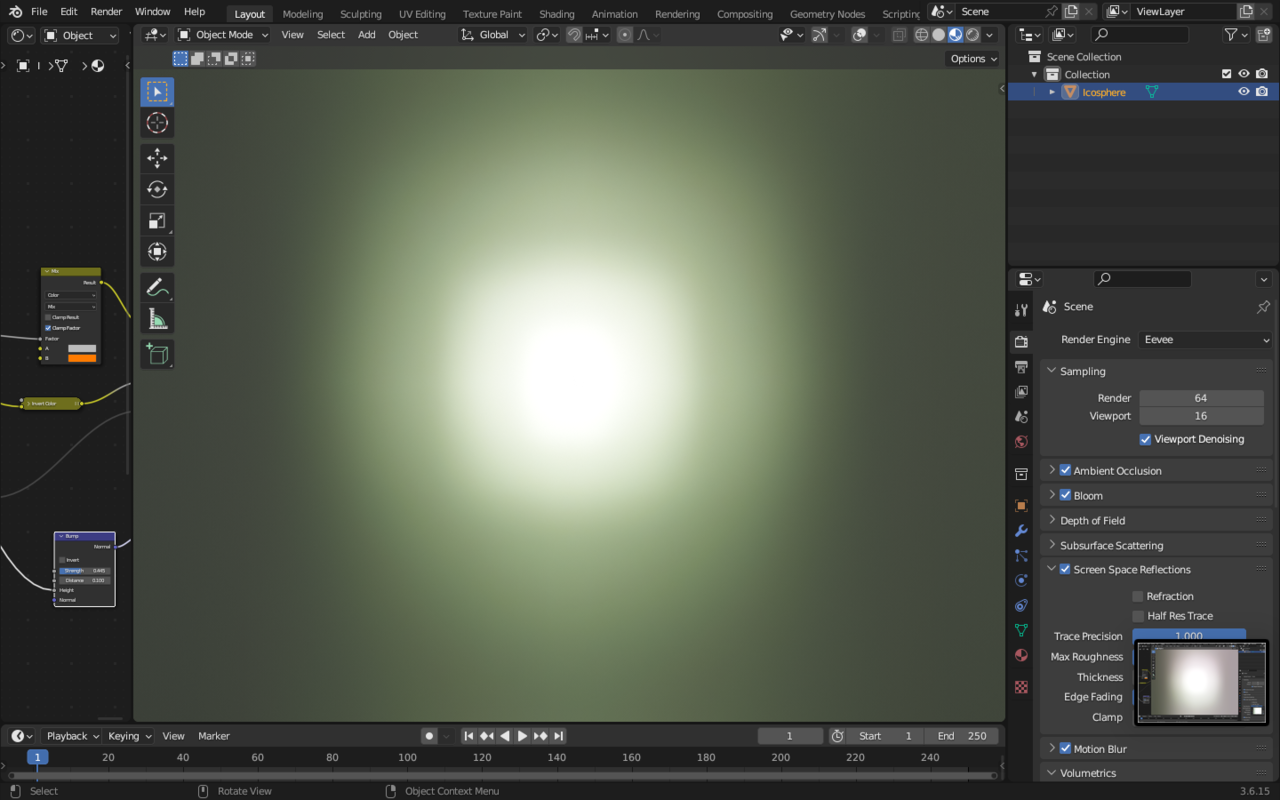Select the Transform tool
The width and height of the screenshot is (1280, 800).
[157, 251]
